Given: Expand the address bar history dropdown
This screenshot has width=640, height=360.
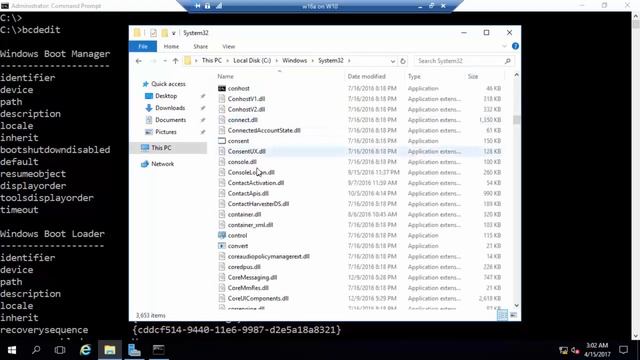Looking at the screenshot, I should point(393,61).
